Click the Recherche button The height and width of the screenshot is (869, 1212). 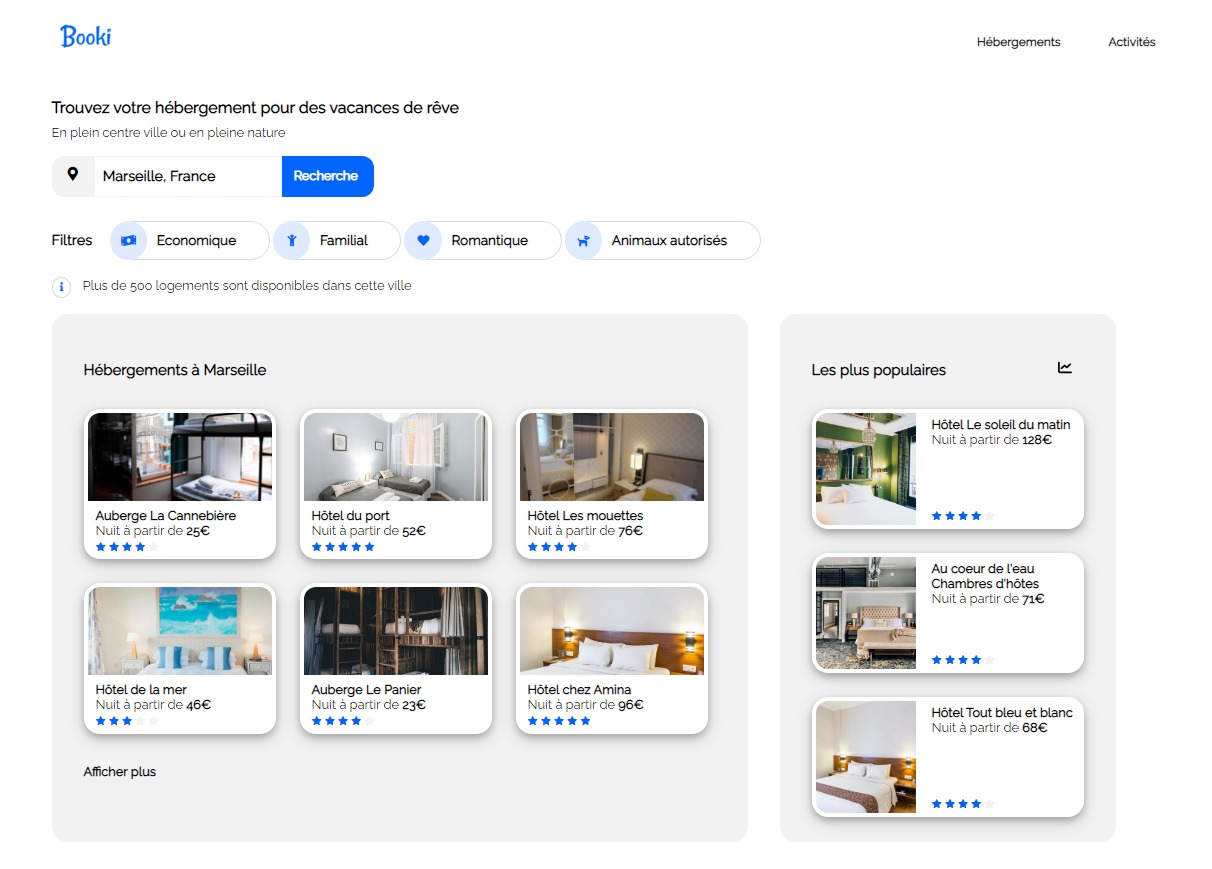[328, 176]
